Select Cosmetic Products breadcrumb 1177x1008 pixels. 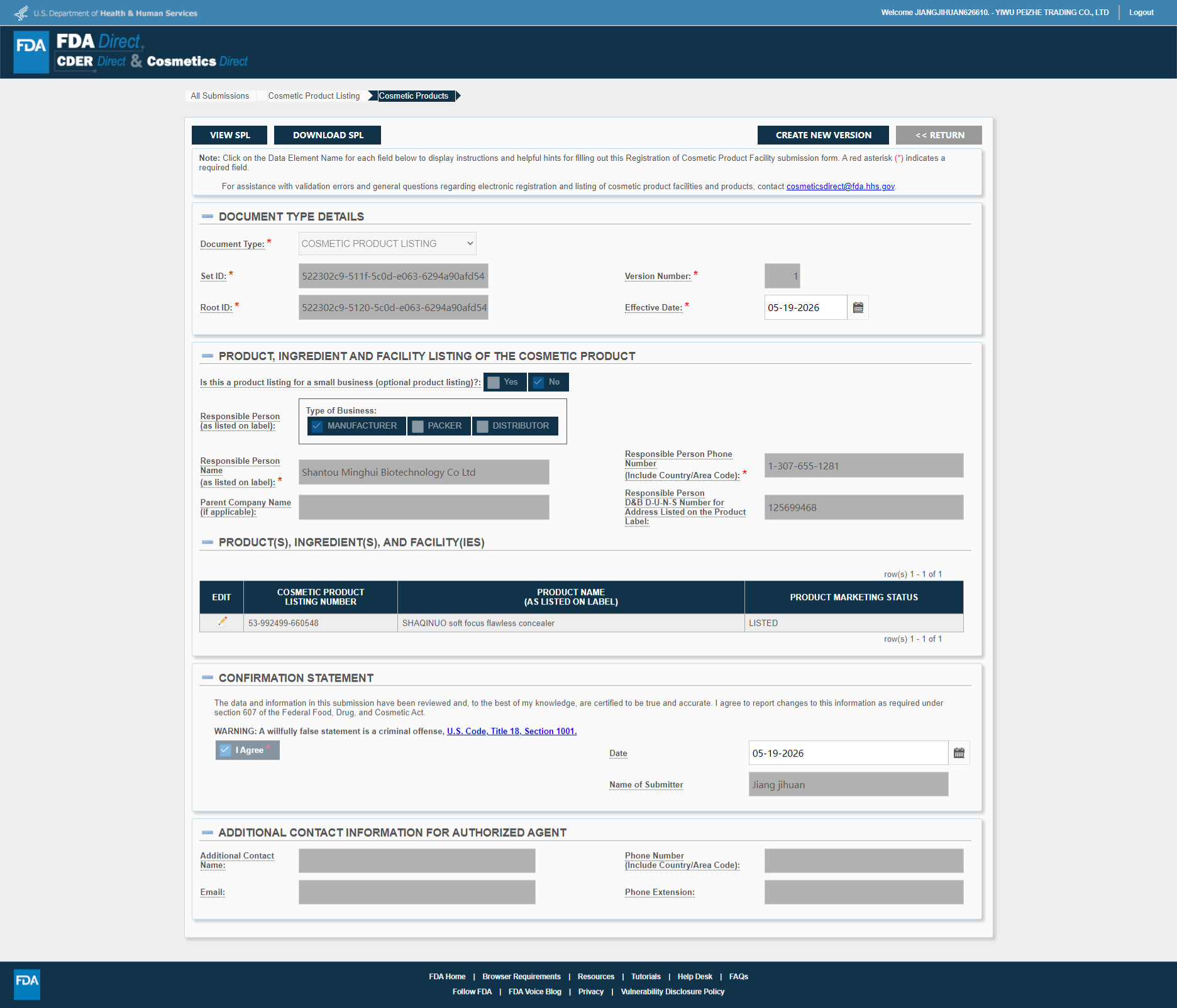coord(414,96)
